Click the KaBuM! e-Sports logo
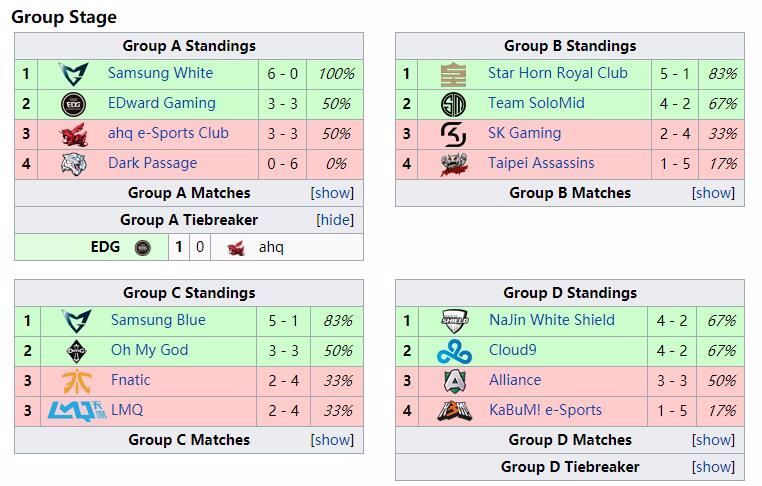762x486 pixels. (x=454, y=411)
